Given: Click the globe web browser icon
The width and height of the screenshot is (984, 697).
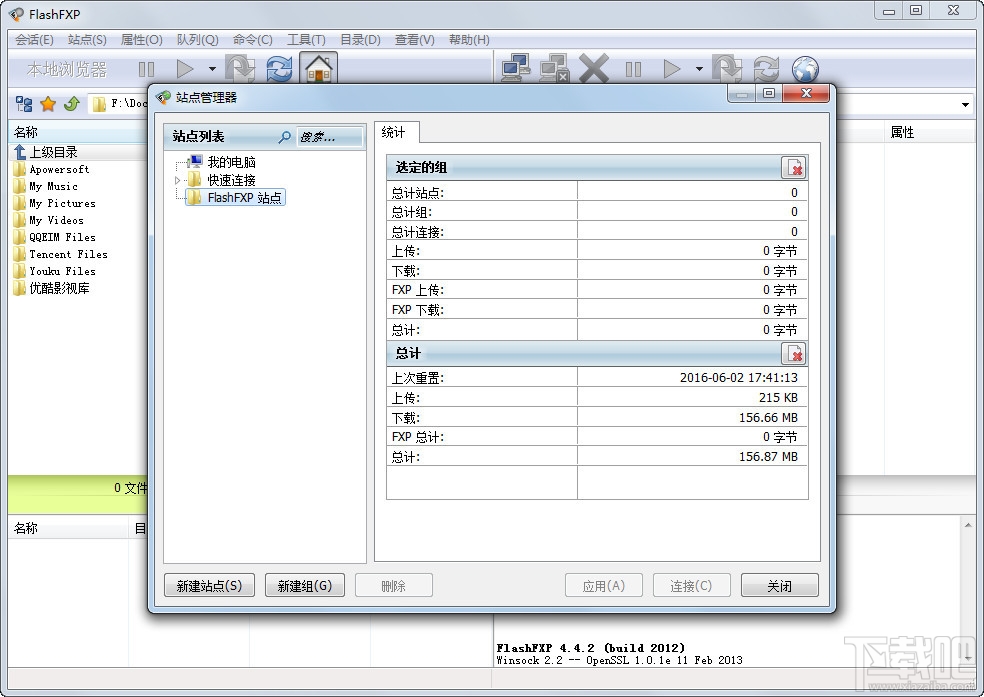Looking at the screenshot, I should (805, 68).
